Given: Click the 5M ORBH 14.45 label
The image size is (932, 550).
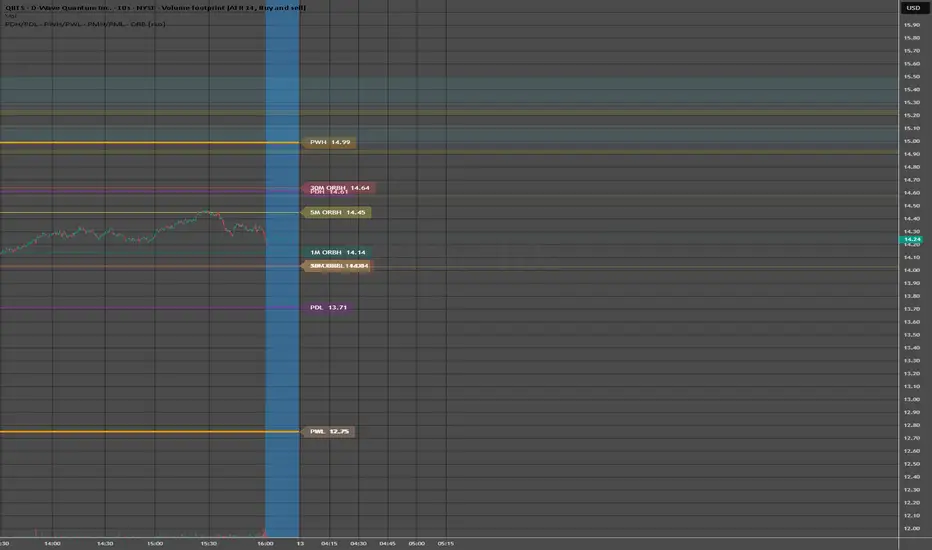Looking at the screenshot, I should (x=337, y=212).
